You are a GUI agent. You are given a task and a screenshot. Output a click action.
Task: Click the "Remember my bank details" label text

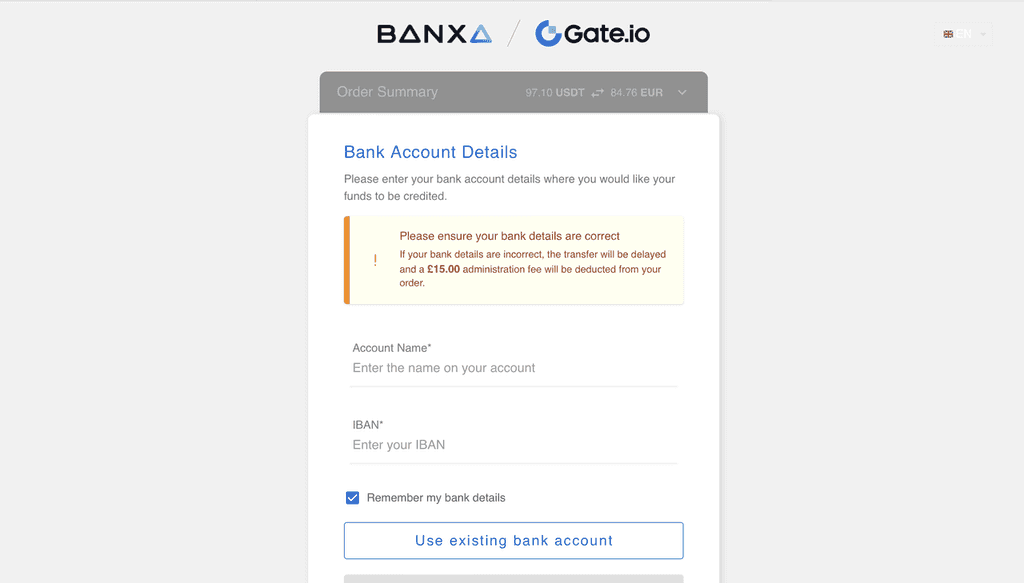[x=436, y=498]
